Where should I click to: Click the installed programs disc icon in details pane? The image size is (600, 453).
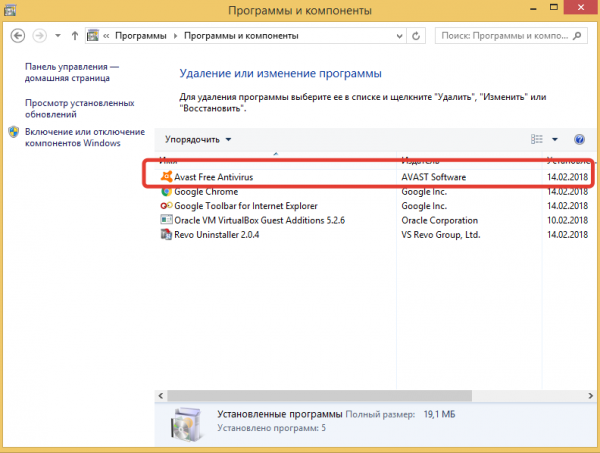(186, 424)
